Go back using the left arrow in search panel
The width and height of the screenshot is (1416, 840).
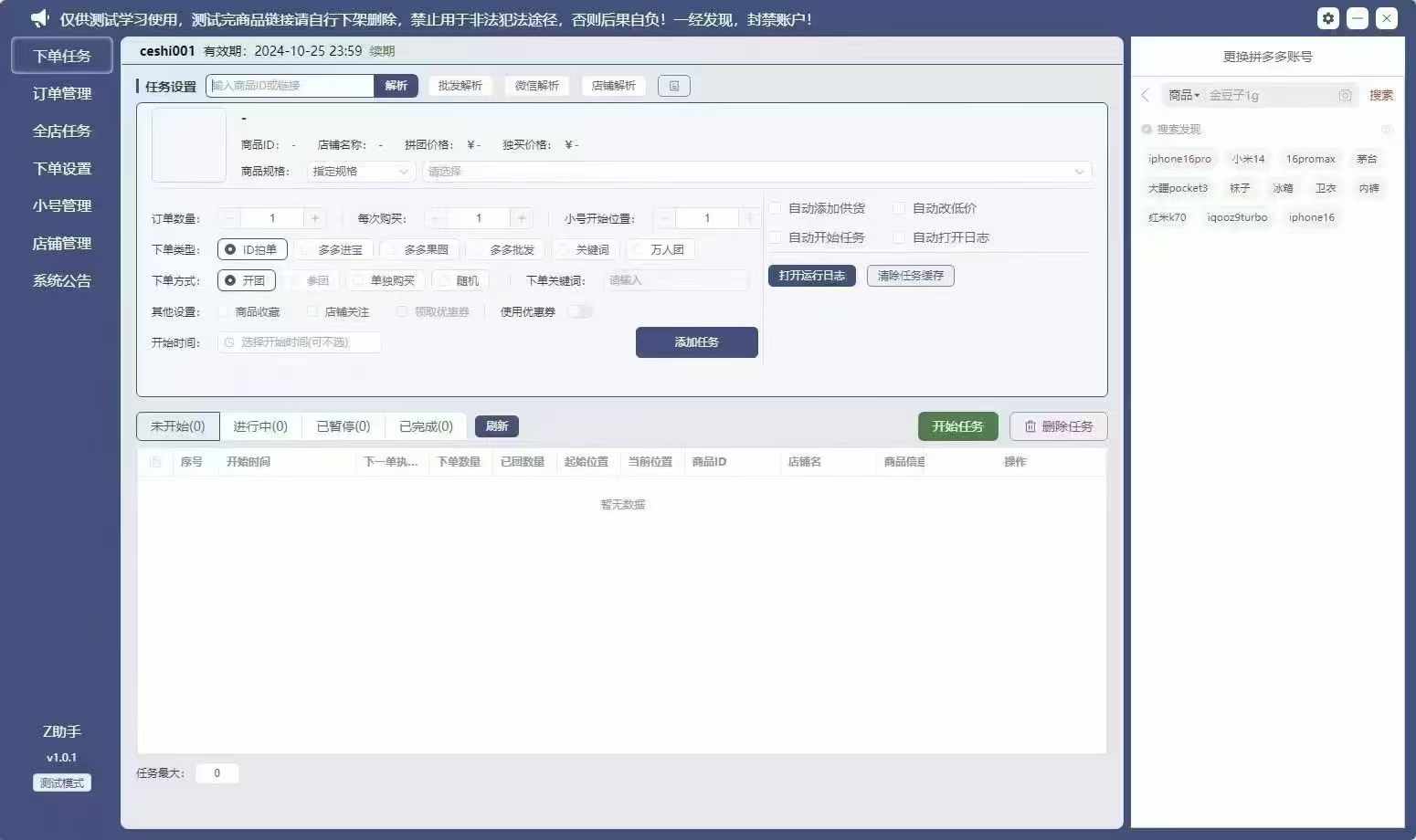(x=1146, y=95)
